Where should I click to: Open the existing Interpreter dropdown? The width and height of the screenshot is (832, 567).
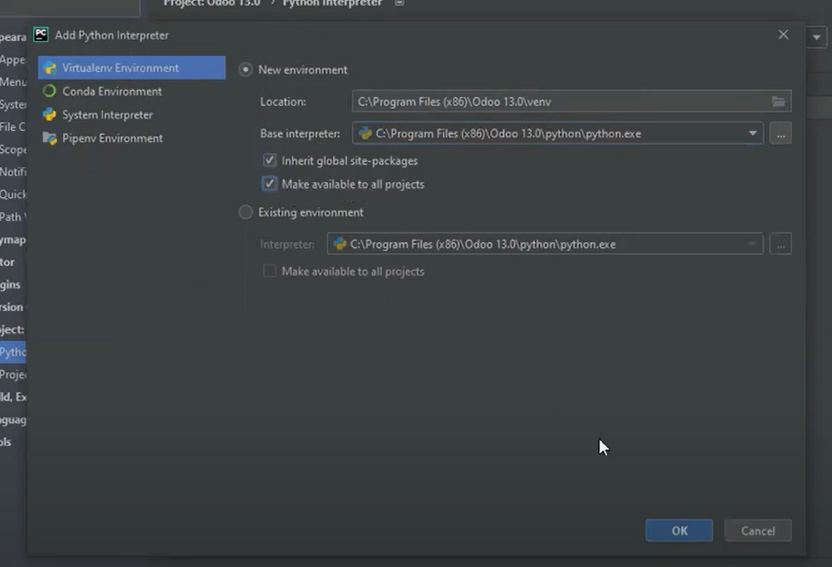pos(545,244)
